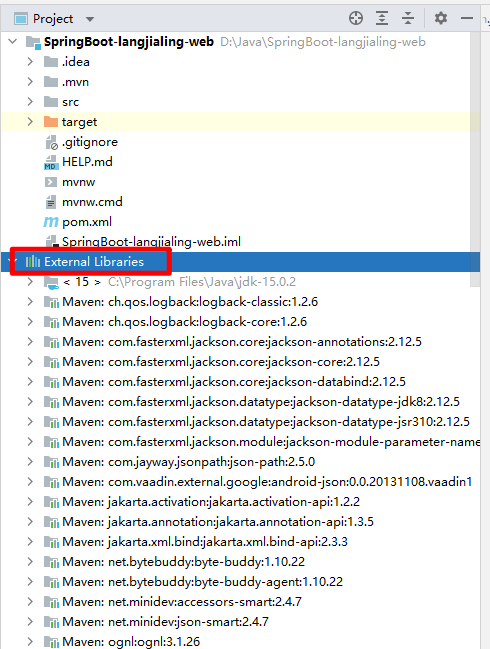Select the jackson-databind:2.12.5 Maven library

[x=234, y=382]
